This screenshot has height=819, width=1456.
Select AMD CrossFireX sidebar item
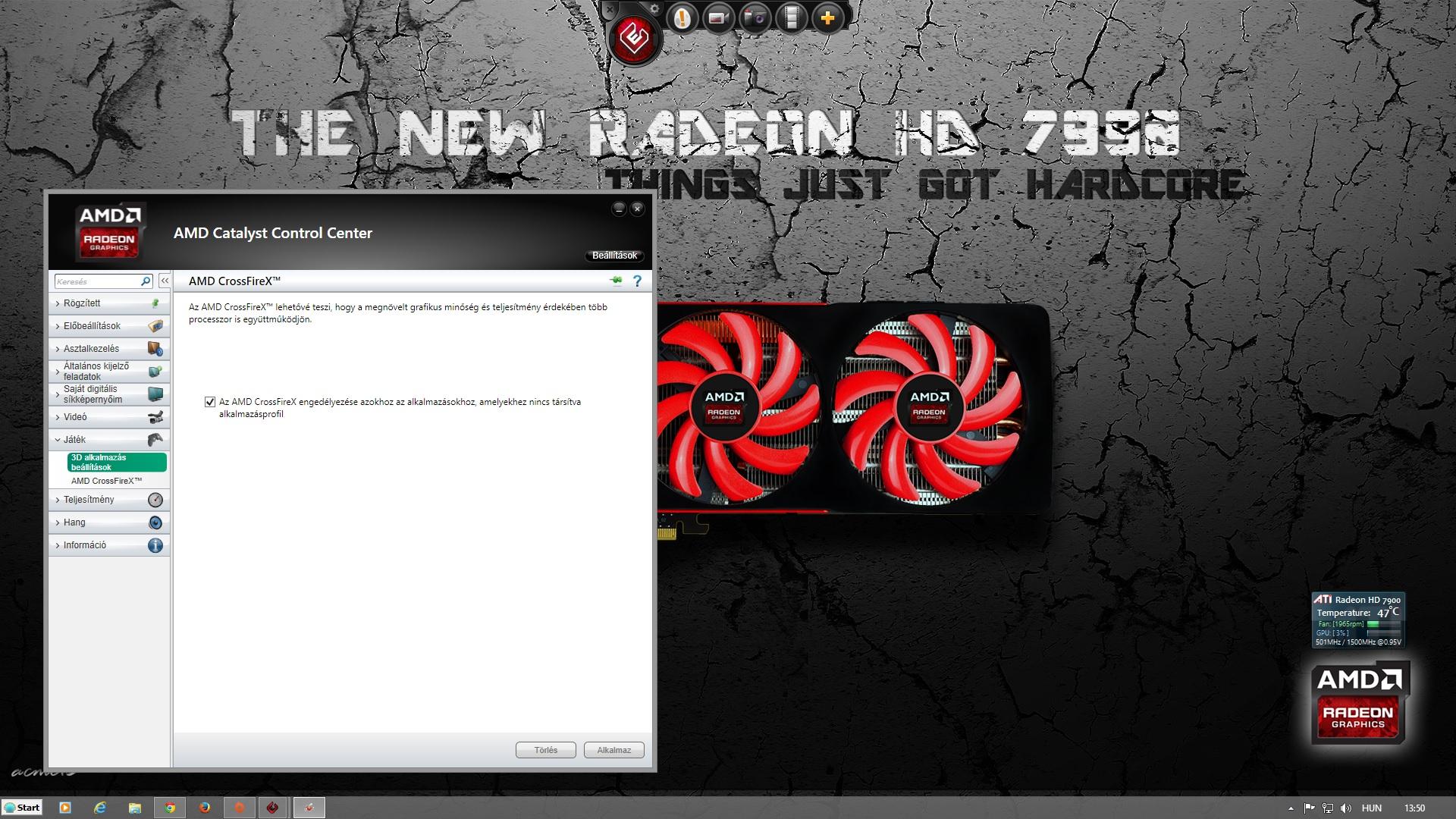(x=106, y=482)
